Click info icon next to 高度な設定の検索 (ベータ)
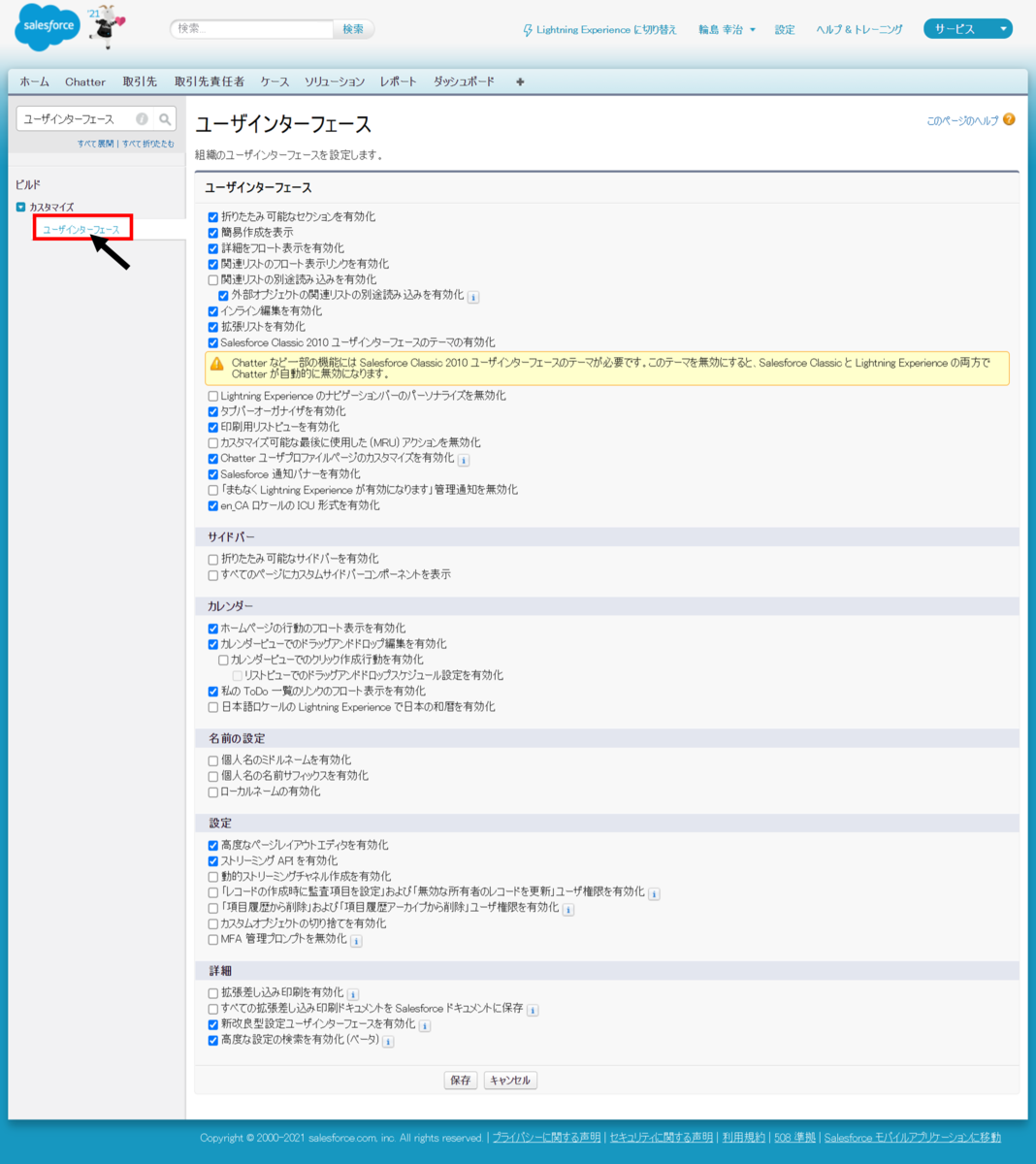Screen dimensions: 1036x1164 pyautogui.click(x=388, y=1042)
